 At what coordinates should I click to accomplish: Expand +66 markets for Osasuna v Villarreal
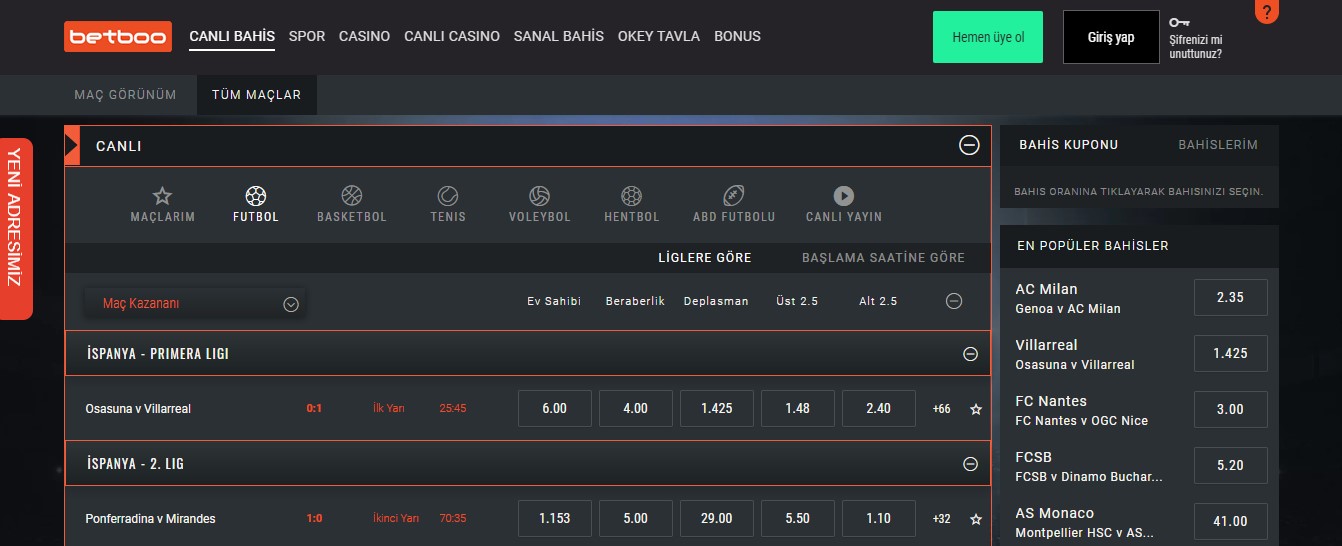pos(941,409)
